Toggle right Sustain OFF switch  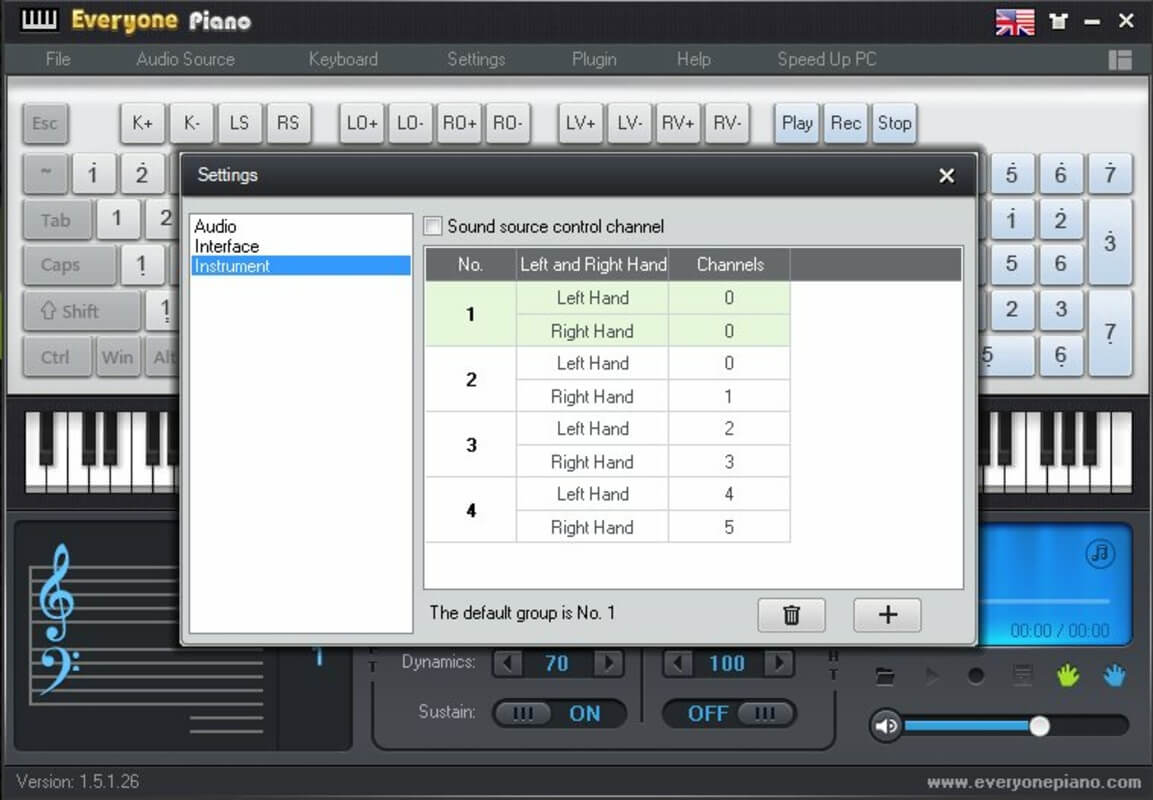pyautogui.click(x=729, y=713)
